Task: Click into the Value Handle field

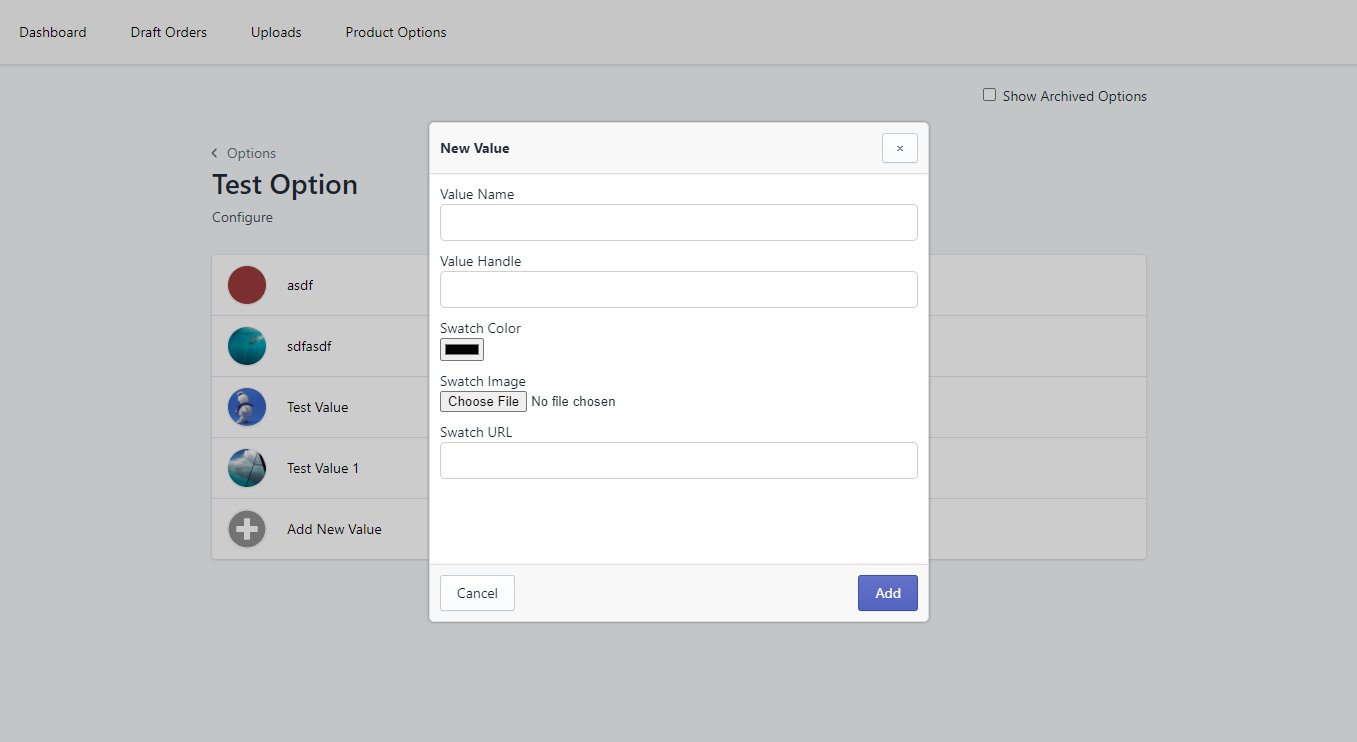Action: coord(678,289)
